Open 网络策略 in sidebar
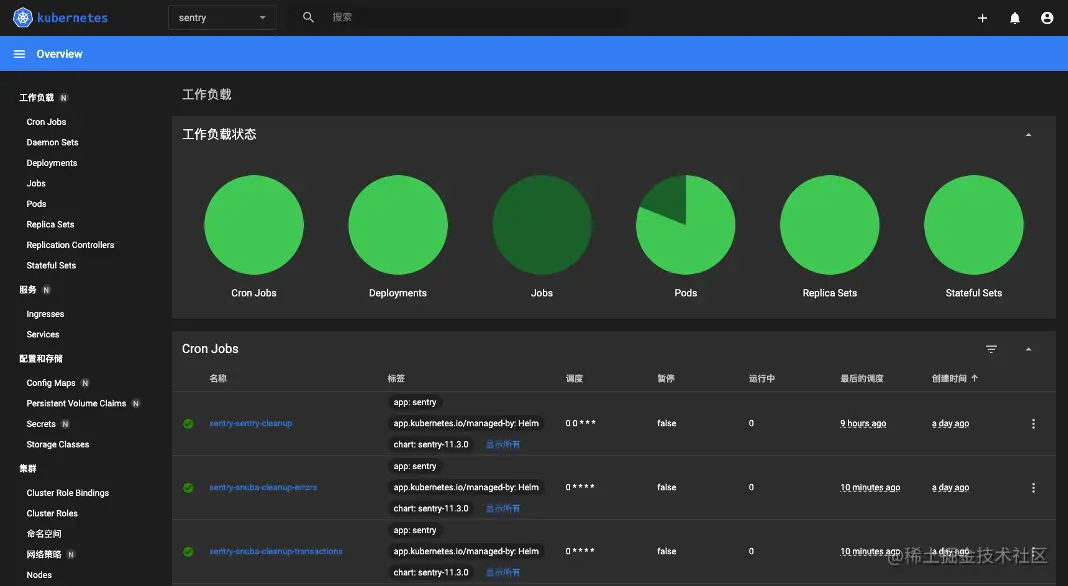Image resolution: width=1068 pixels, height=586 pixels. (x=44, y=554)
